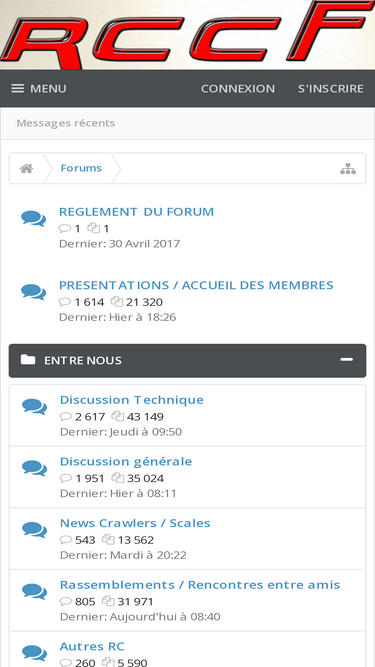Click chat icon next to Discussion Technique
This screenshot has width=375, height=667.
[x=34, y=407]
